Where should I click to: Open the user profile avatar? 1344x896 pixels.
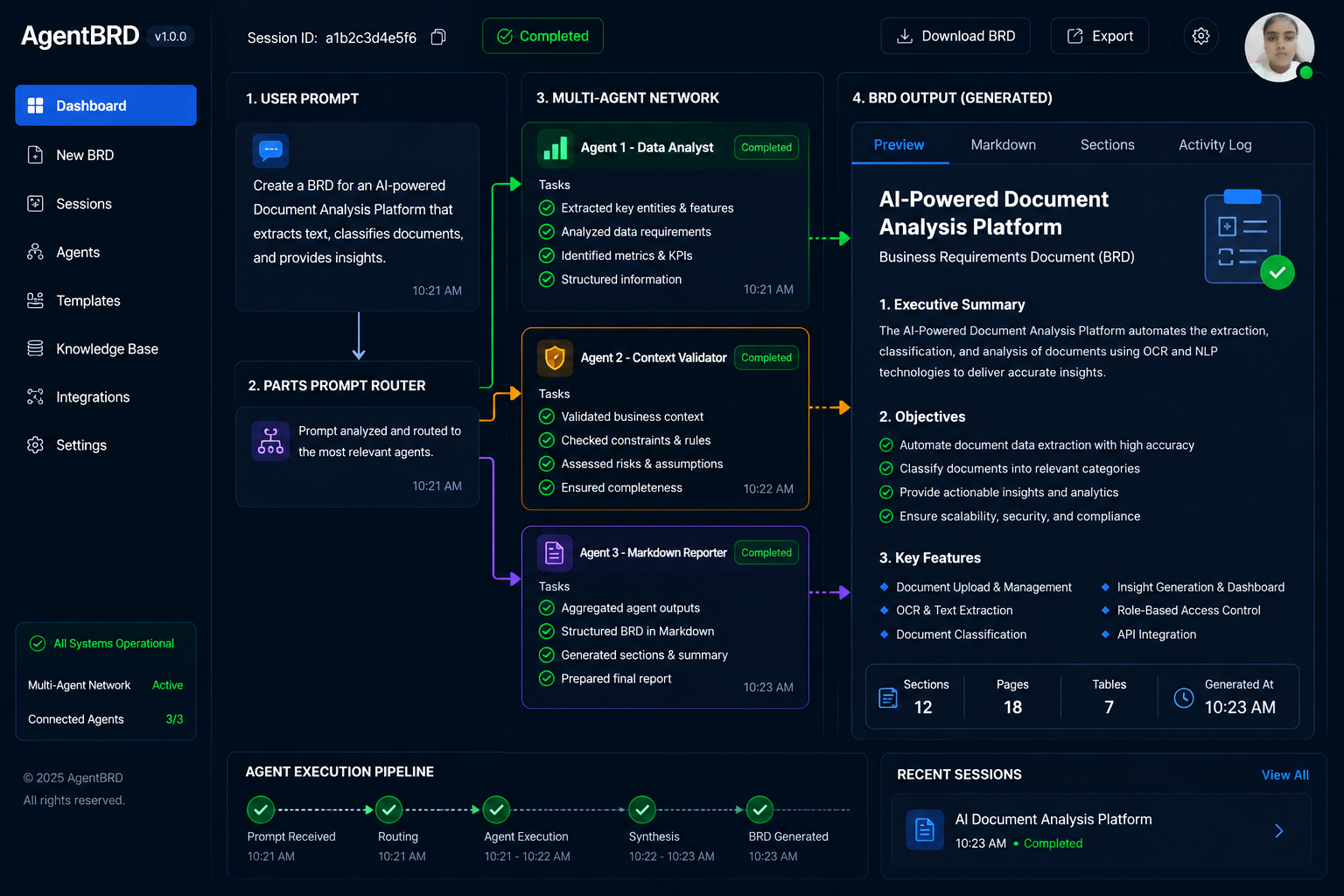1279,47
